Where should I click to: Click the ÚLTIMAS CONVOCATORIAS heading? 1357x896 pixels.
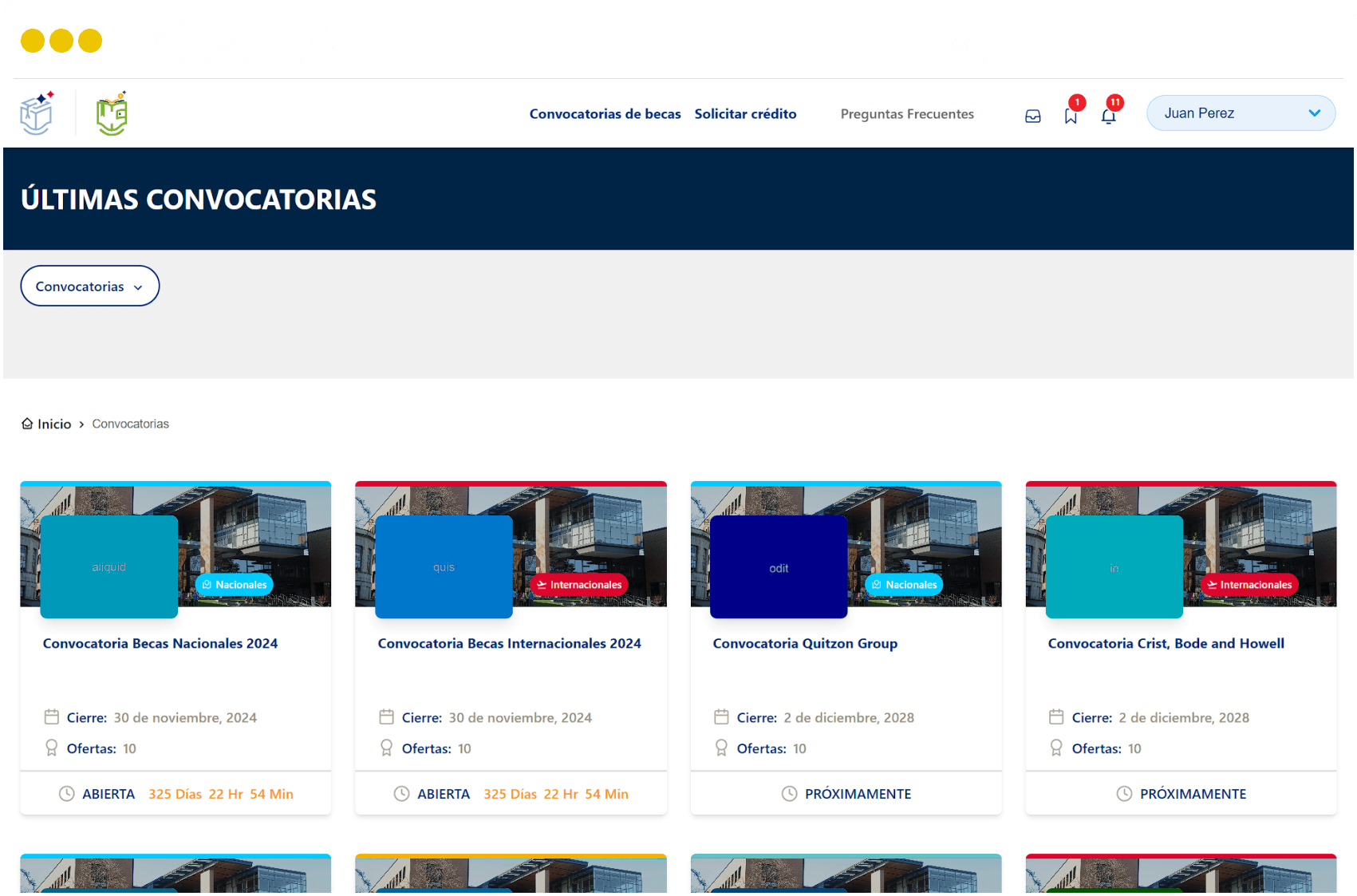tap(199, 199)
